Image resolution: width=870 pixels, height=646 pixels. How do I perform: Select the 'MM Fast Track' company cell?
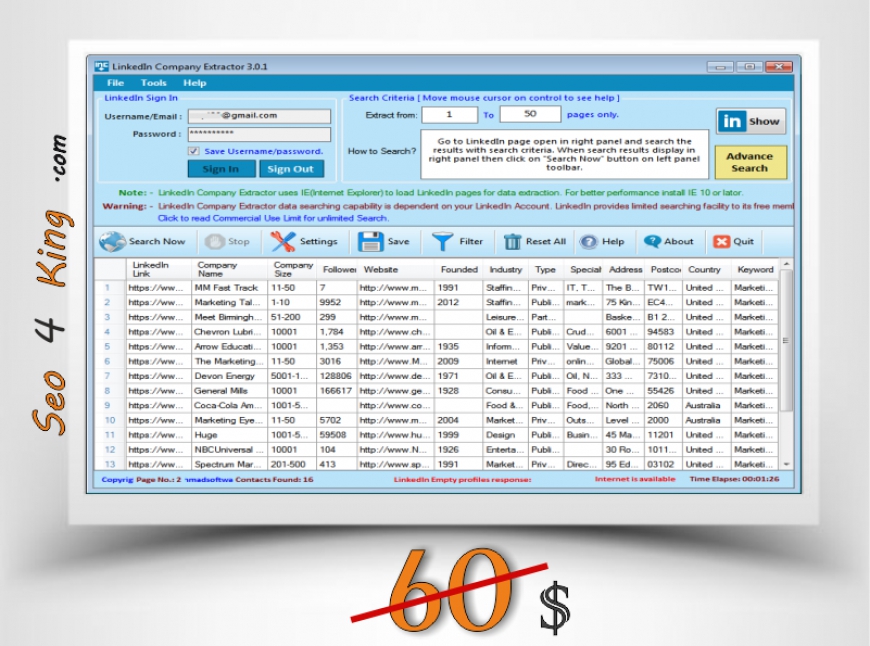229,287
